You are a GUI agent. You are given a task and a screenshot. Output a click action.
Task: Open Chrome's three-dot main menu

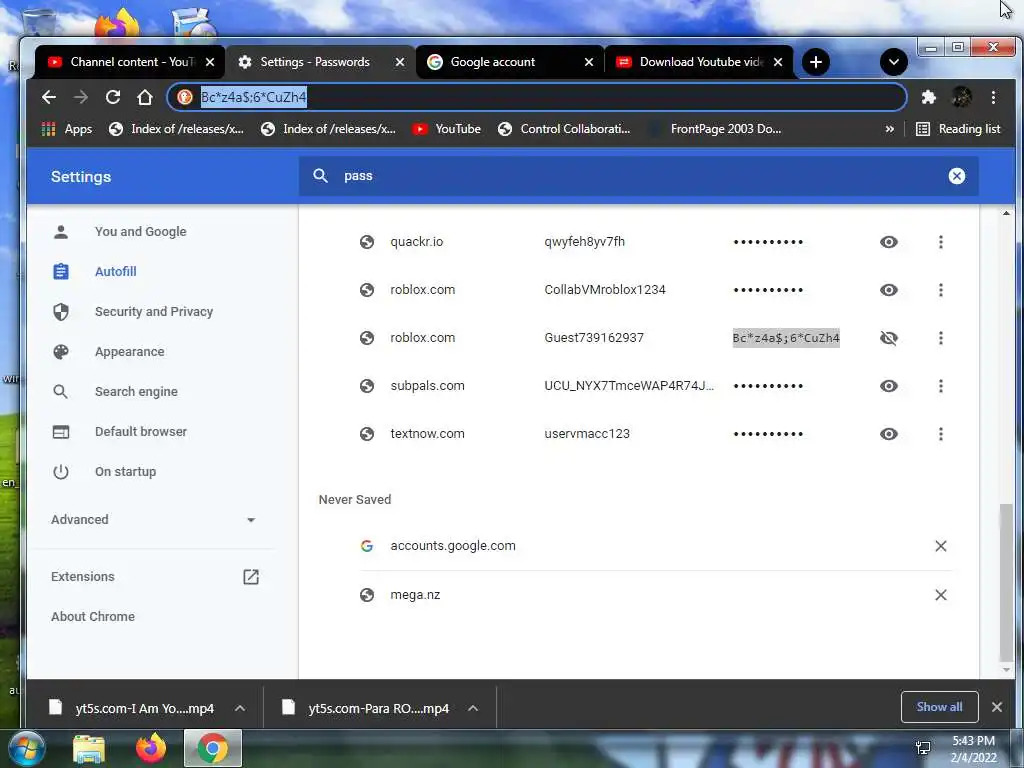point(993,97)
